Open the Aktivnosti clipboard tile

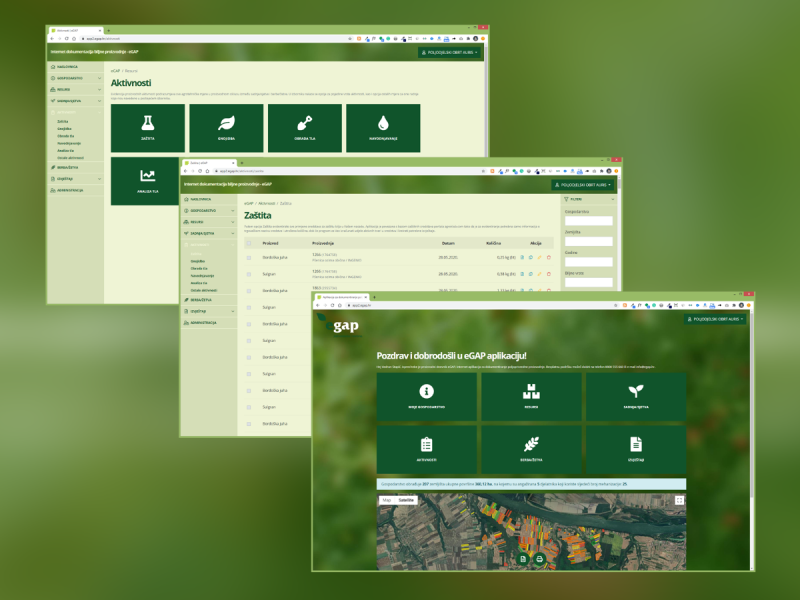(426, 449)
